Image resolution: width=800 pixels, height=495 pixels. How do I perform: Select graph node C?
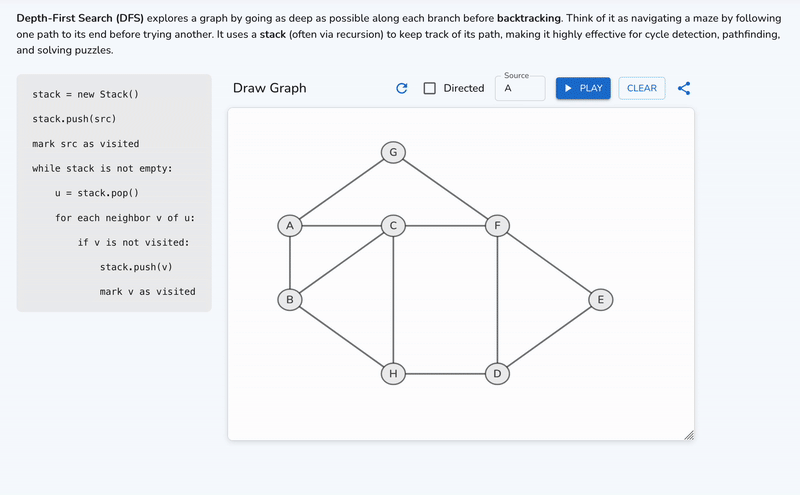[x=393, y=226]
